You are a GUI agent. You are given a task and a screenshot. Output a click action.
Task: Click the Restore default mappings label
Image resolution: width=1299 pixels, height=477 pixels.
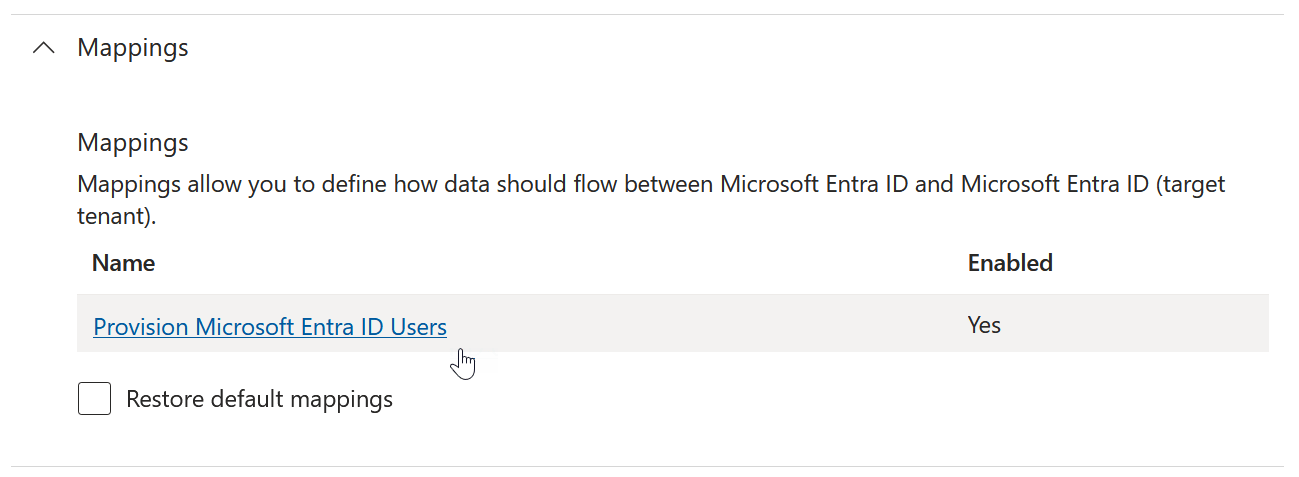click(259, 400)
